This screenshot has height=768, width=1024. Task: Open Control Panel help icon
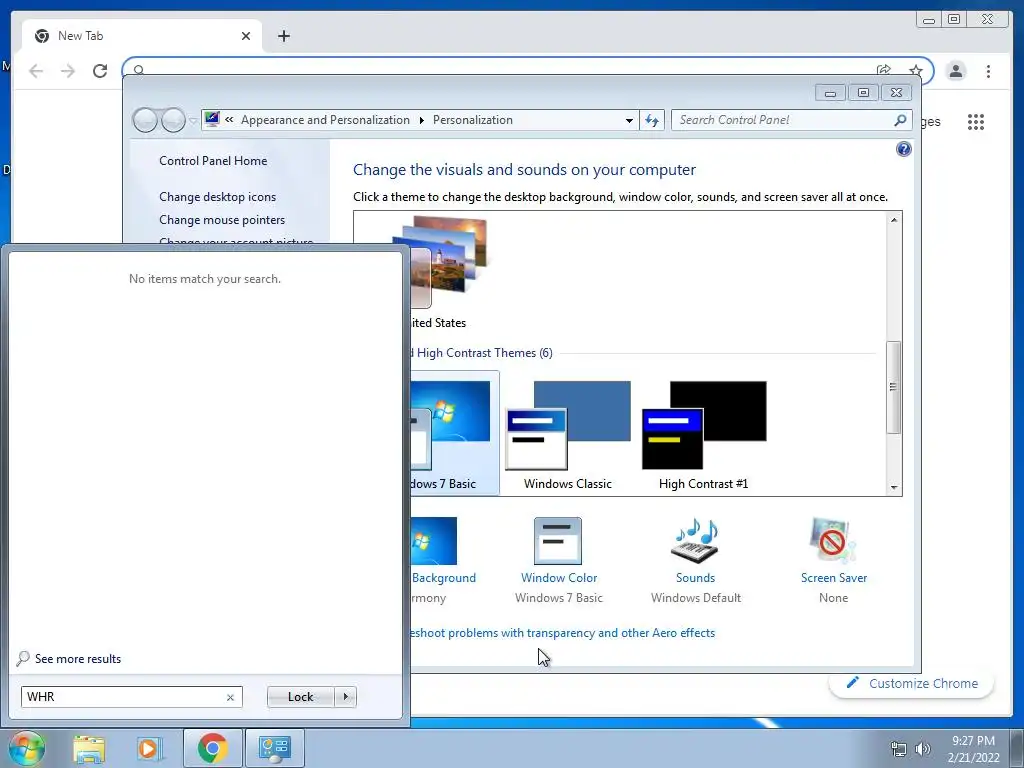904,149
